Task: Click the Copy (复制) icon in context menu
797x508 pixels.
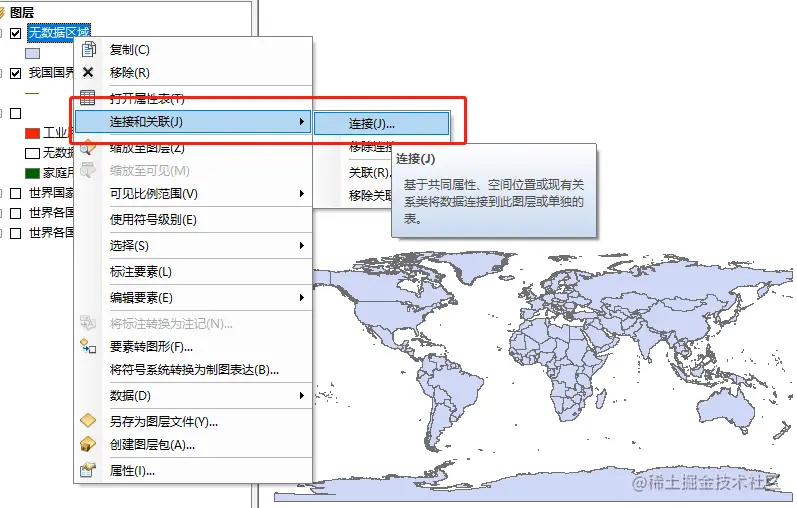Action: point(88,49)
